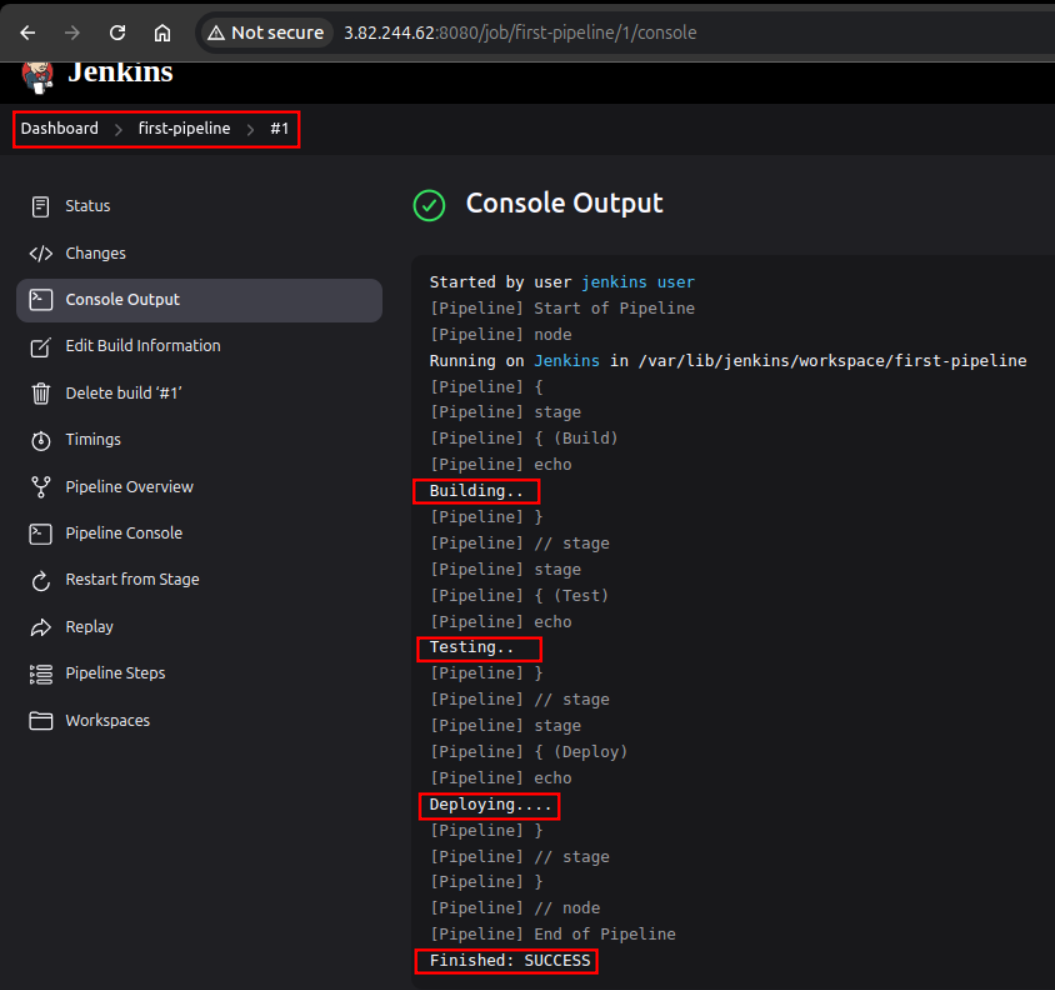Click the Replay share-arrow icon

(40, 627)
